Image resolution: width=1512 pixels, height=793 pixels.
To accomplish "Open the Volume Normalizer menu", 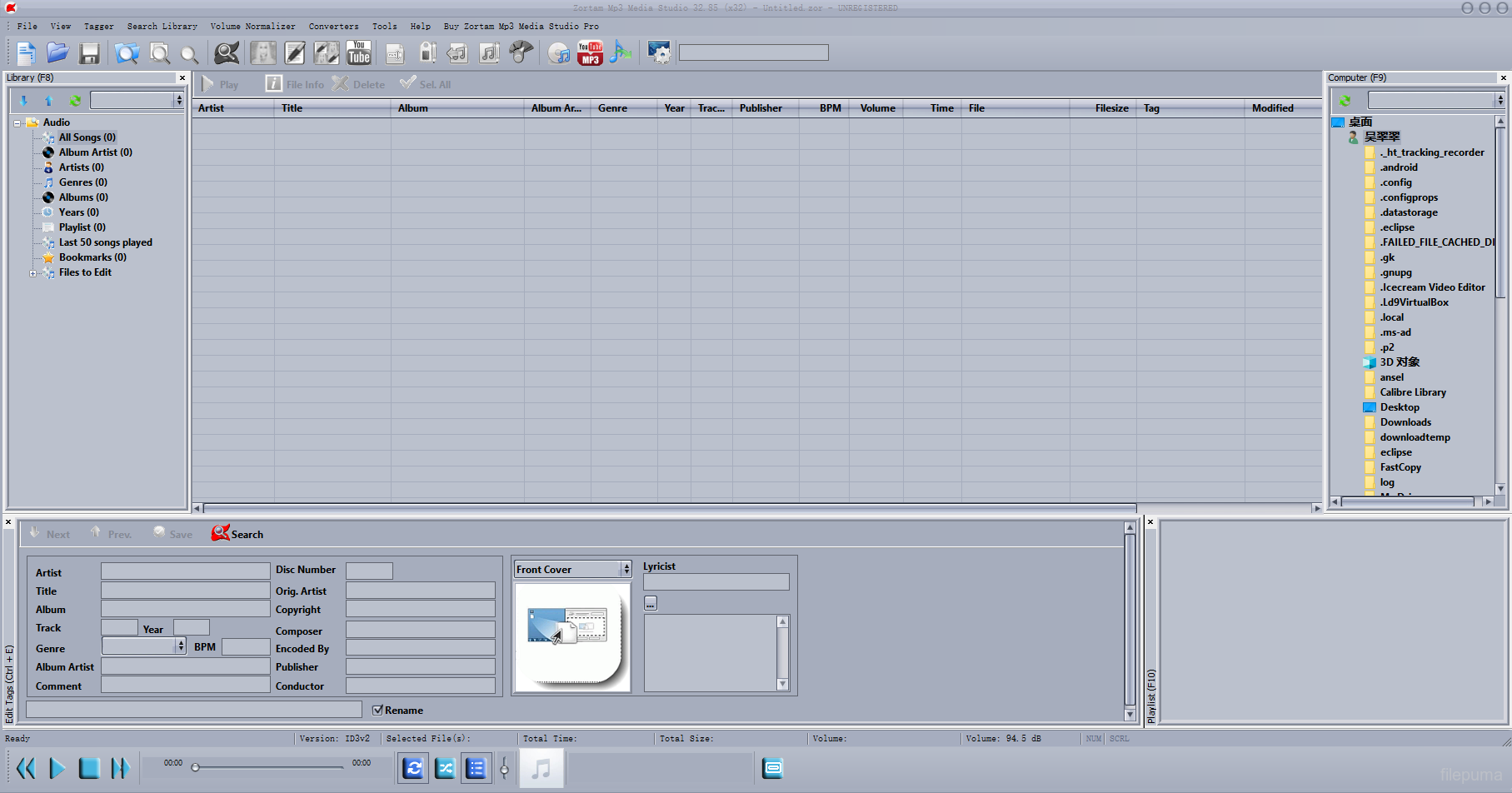I will point(252,26).
